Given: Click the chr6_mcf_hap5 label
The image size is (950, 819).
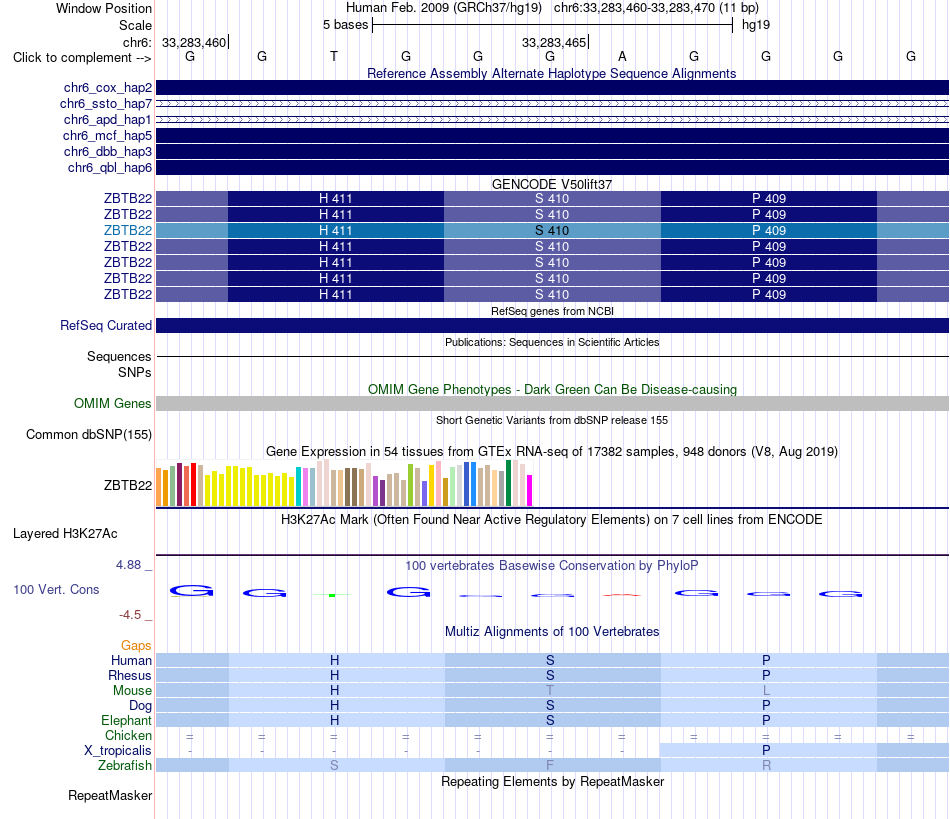Looking at the screenshot, I should pos(107,136).
